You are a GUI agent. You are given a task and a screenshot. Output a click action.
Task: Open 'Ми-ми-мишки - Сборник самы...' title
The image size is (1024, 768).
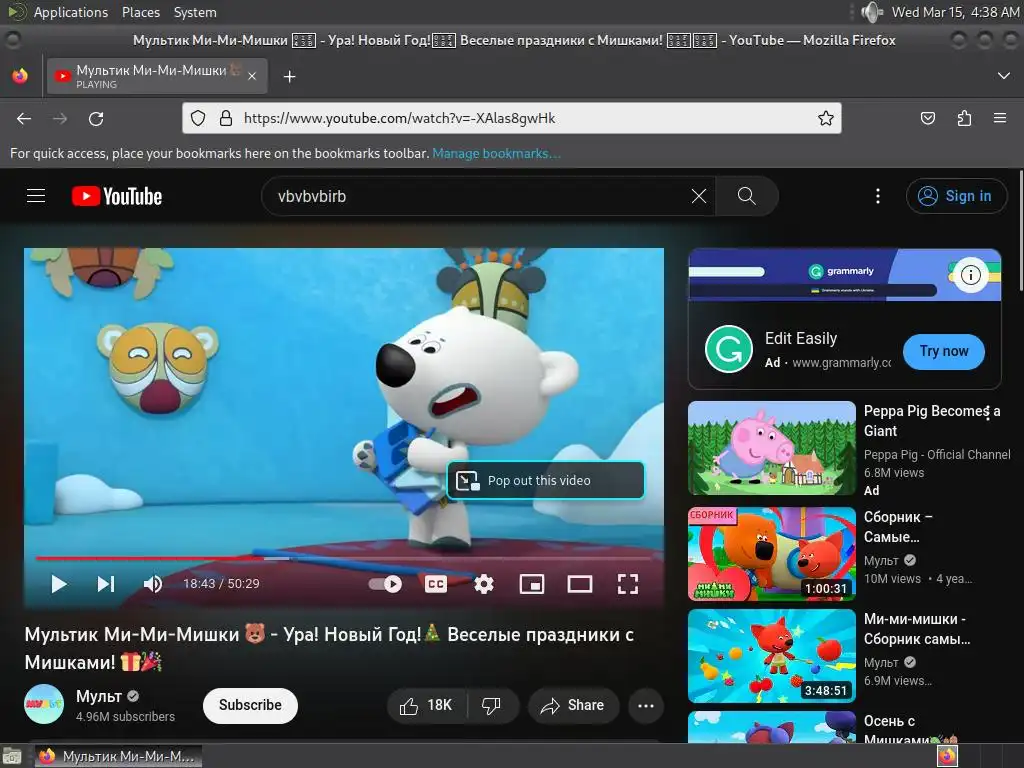coord(917,629)
